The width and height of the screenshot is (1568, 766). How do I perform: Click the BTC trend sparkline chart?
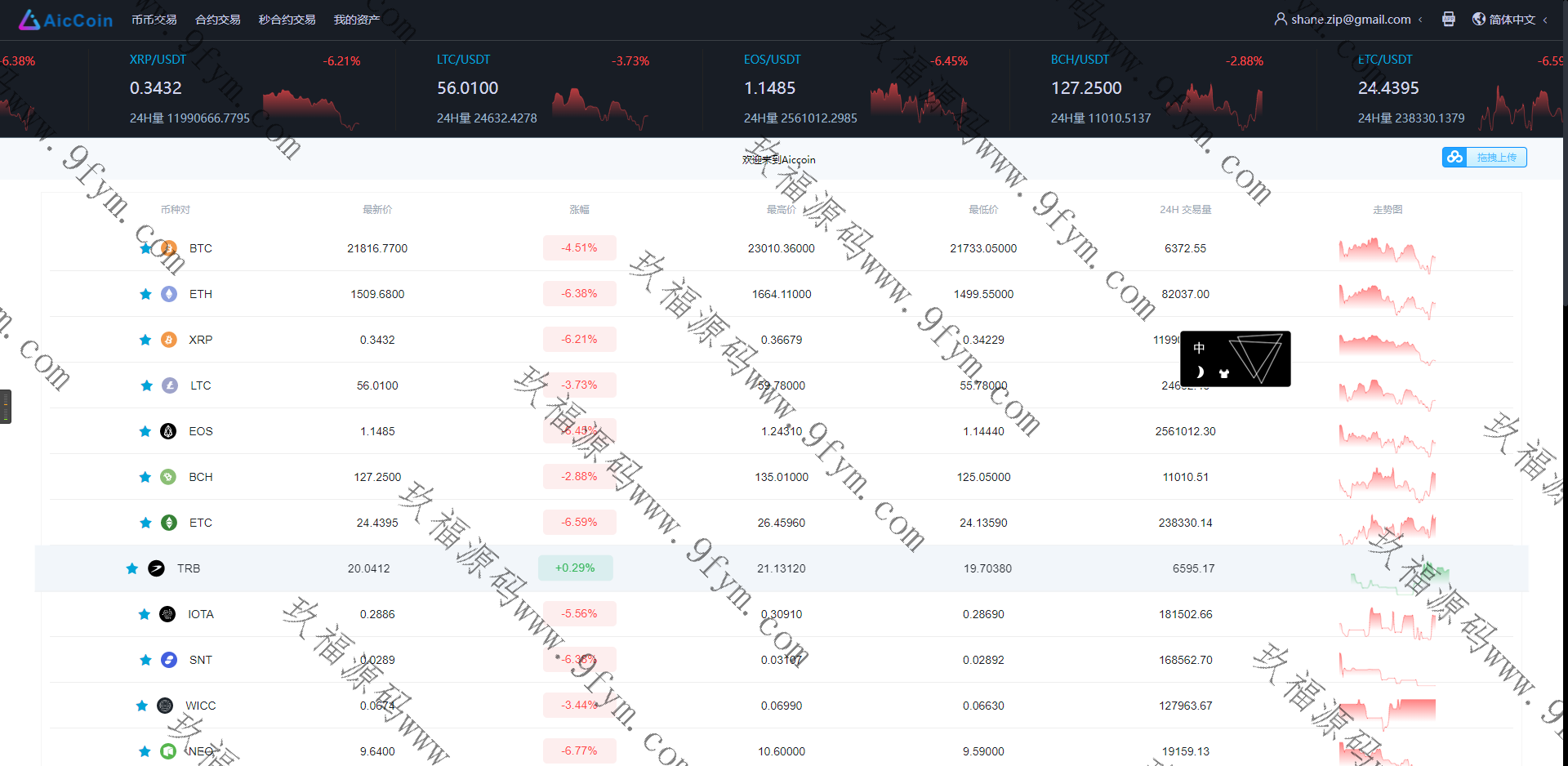coord(1387,252)
